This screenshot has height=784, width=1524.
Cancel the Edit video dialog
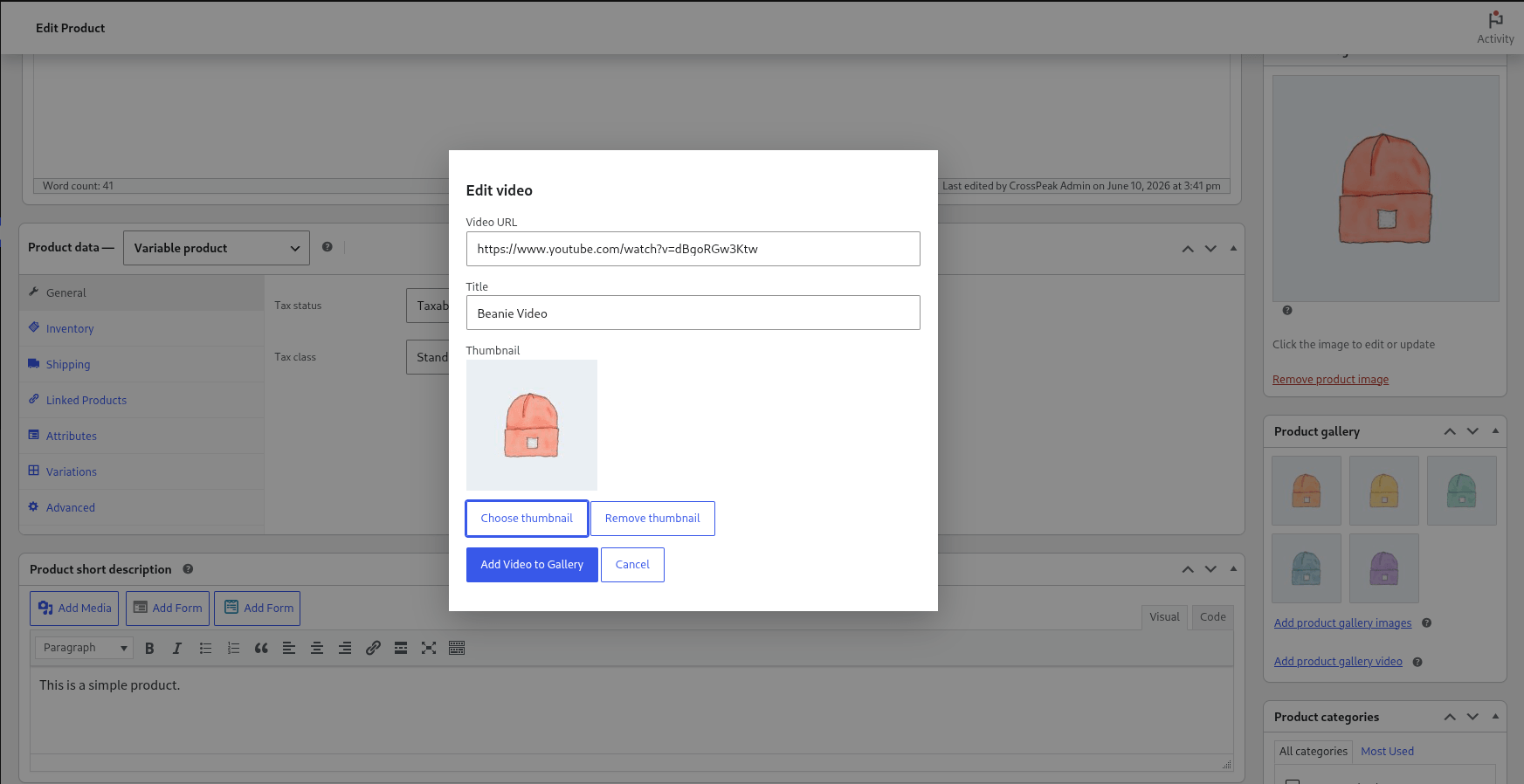[632, 565]
